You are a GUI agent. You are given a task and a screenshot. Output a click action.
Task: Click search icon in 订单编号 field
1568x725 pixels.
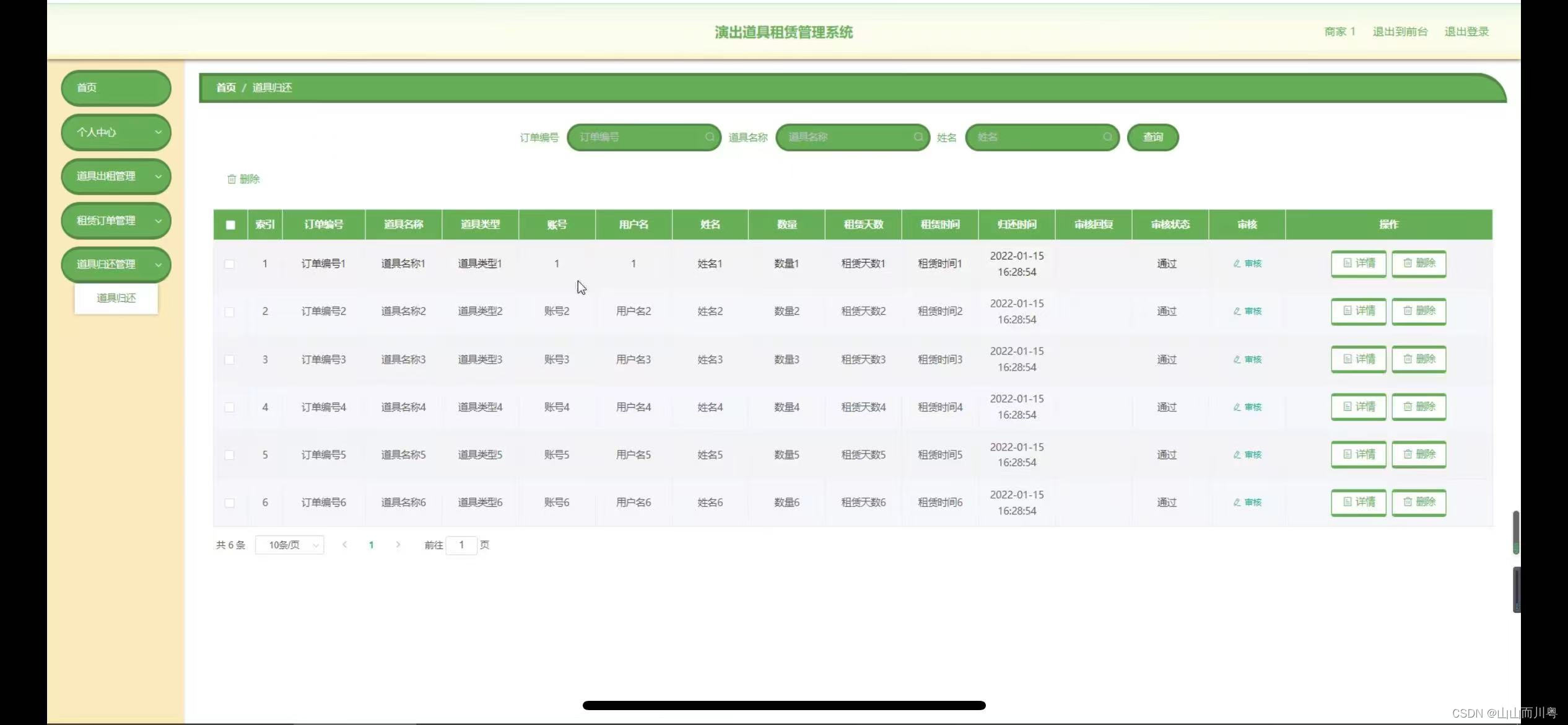(710, 137)
